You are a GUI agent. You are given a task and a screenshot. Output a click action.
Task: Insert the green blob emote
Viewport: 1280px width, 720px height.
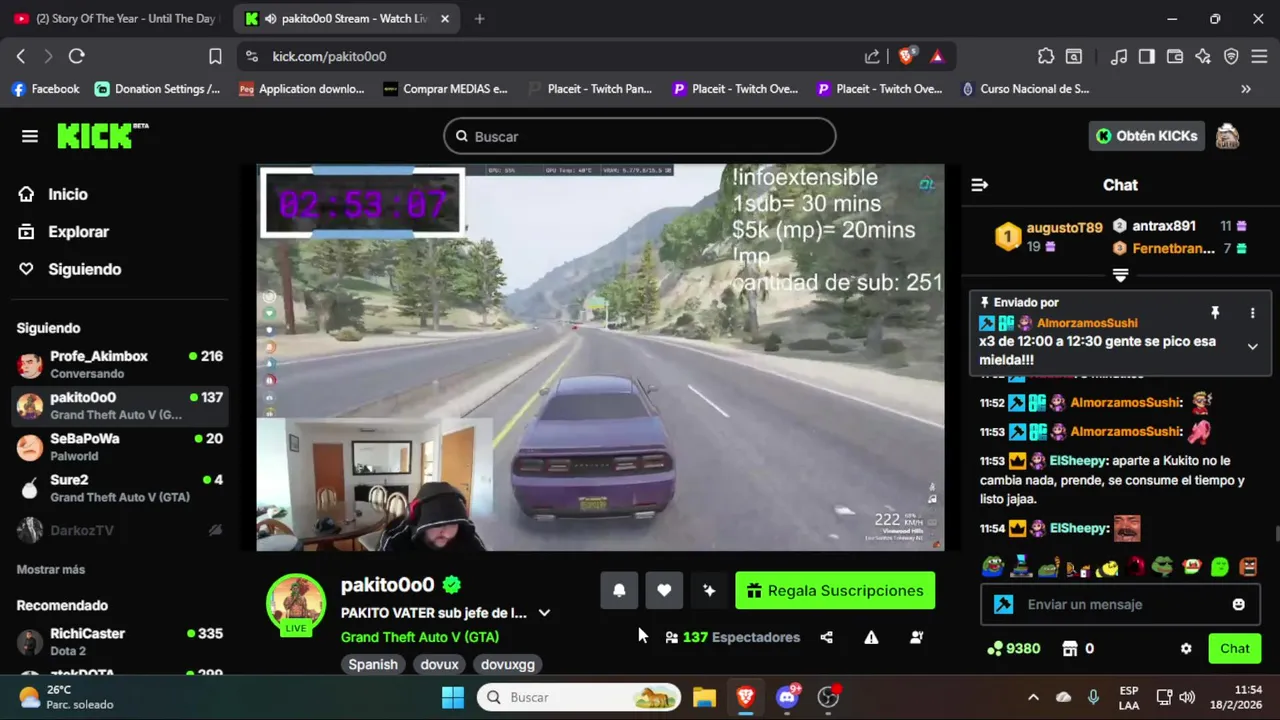pos(1220,567)
